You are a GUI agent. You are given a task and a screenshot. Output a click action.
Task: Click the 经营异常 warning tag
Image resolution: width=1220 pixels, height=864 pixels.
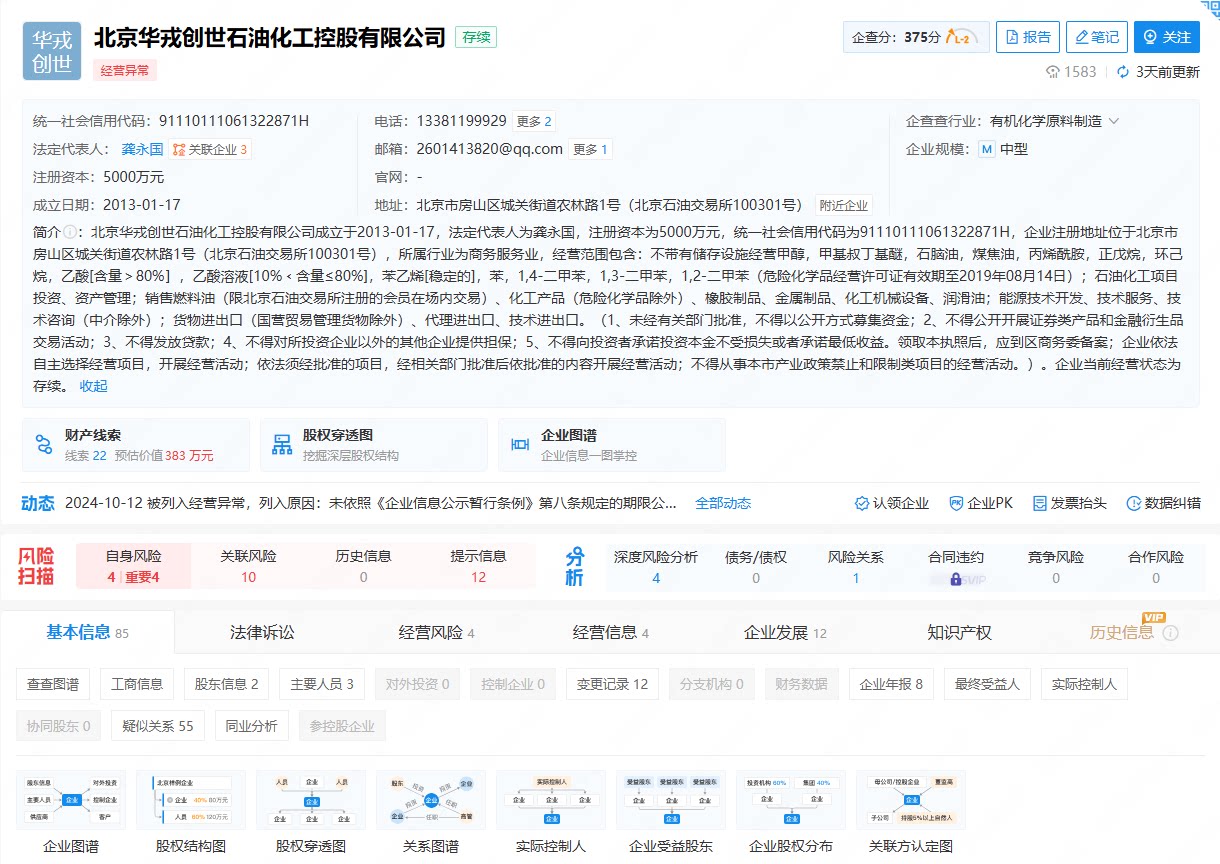125,71
